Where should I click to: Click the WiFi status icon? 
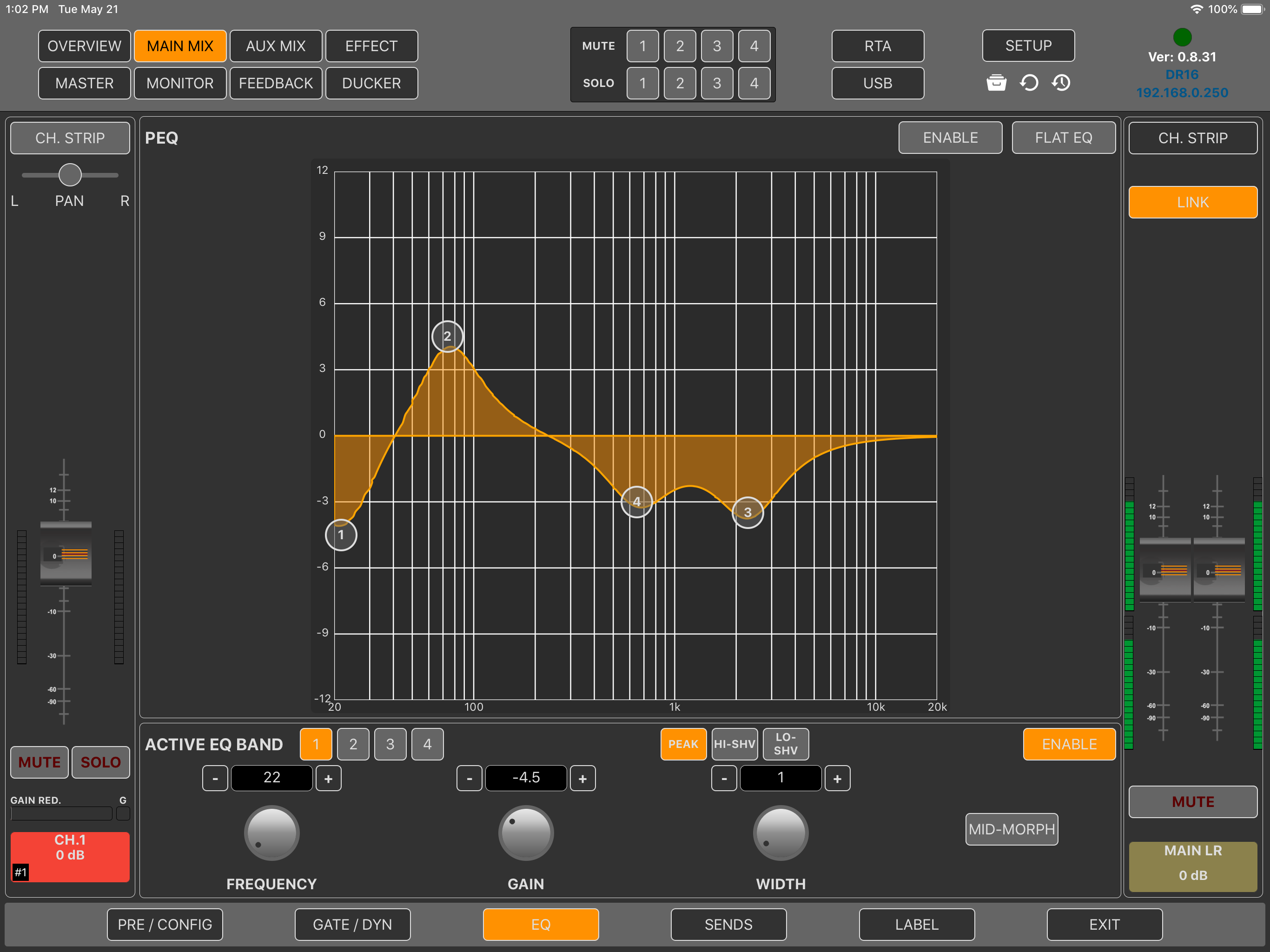pyautogui.click(x=1197, y=9)
